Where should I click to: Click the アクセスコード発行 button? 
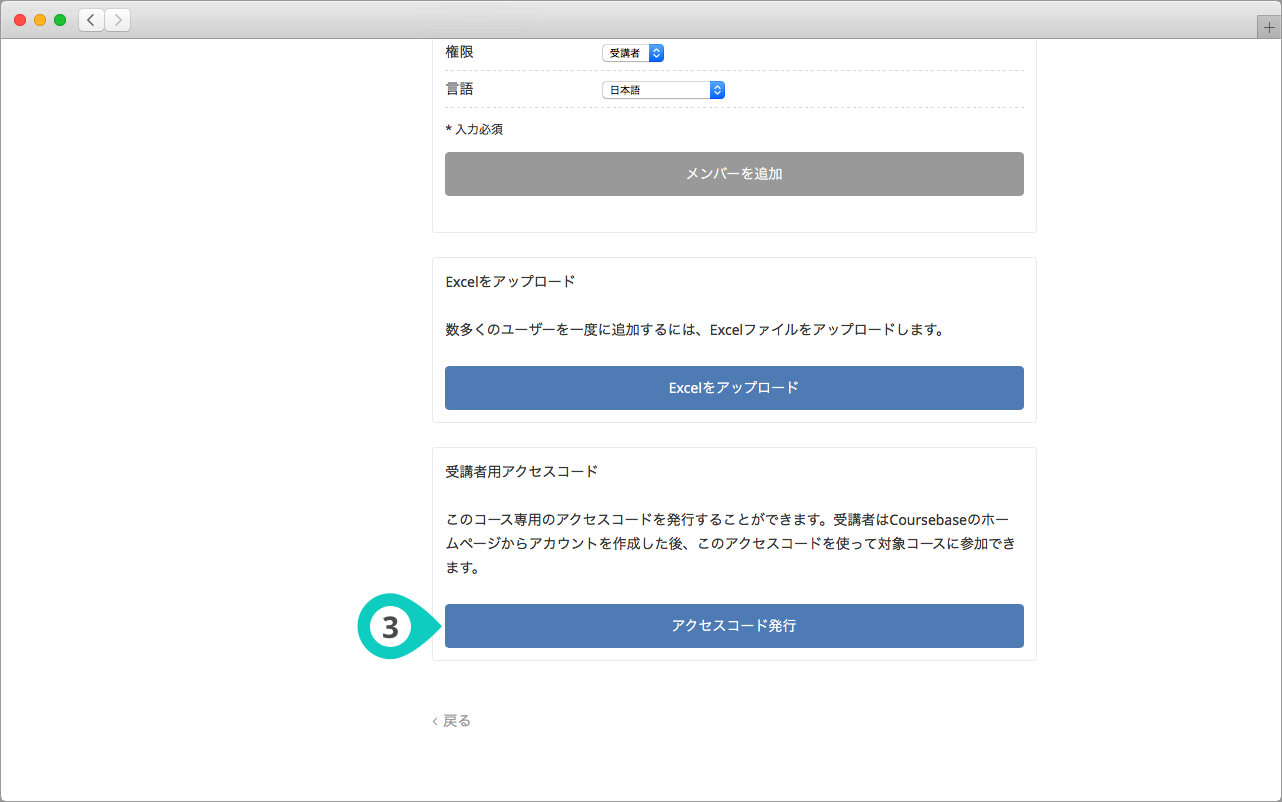tap(734, 626)
